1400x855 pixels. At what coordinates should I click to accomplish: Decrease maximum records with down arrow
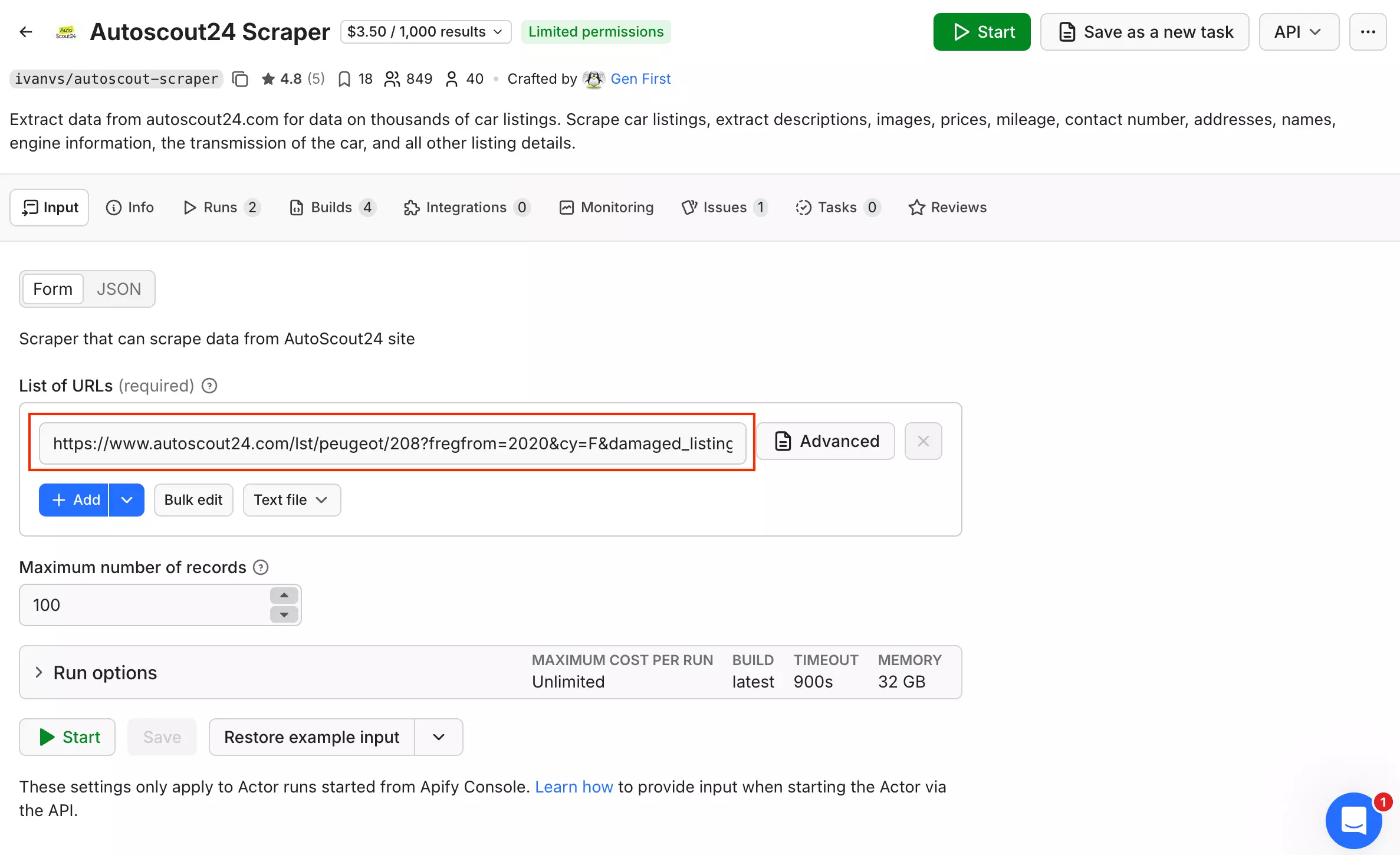point(284,614)
